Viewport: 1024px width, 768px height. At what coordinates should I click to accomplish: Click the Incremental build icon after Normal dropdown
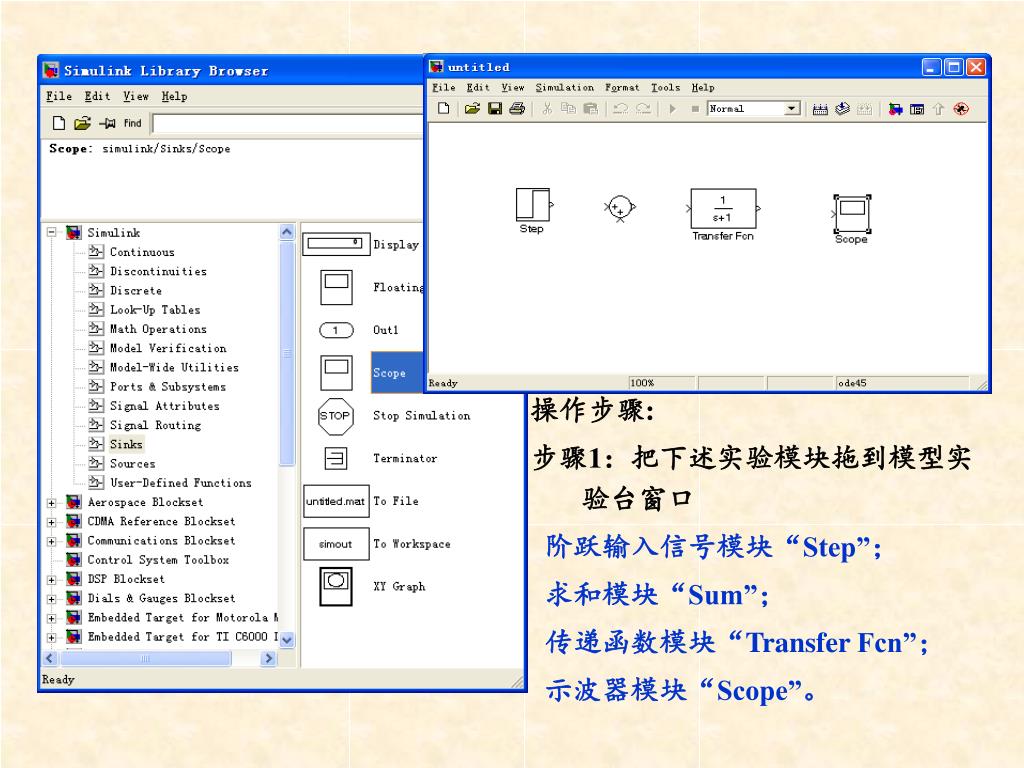820,109
